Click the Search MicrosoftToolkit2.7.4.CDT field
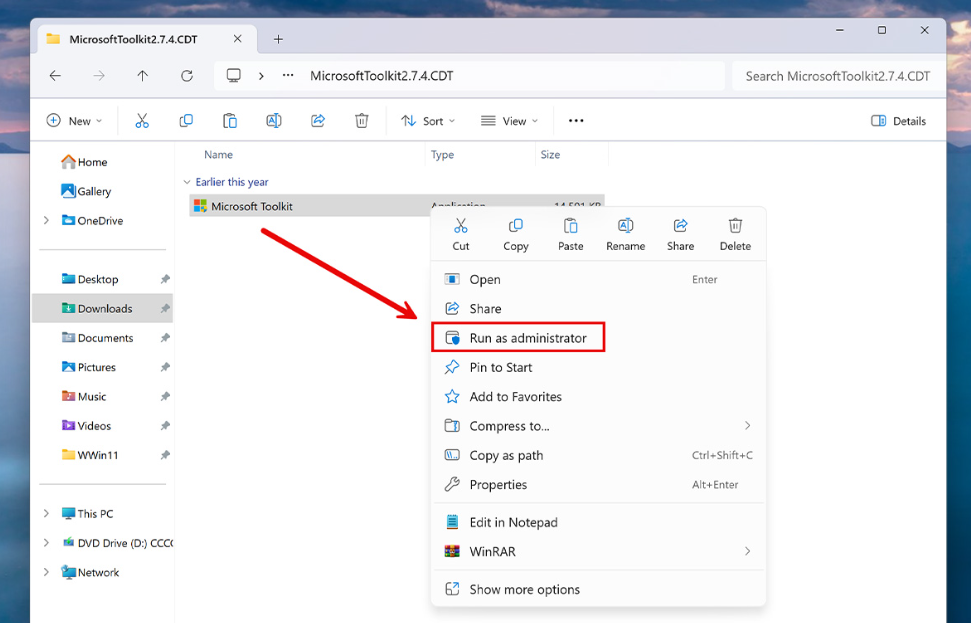The image size is (971, 623). [x=837, y=76]
